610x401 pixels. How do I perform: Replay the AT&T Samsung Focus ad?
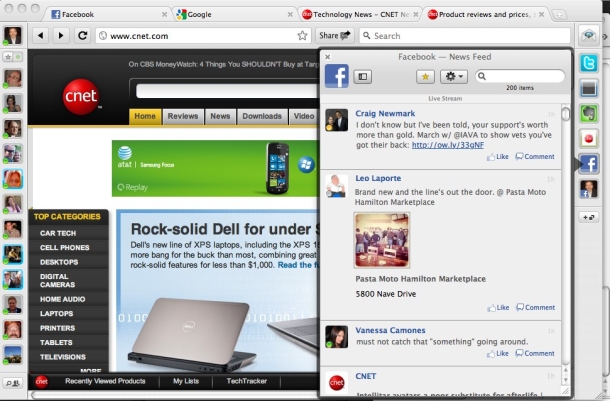(133, 187)
